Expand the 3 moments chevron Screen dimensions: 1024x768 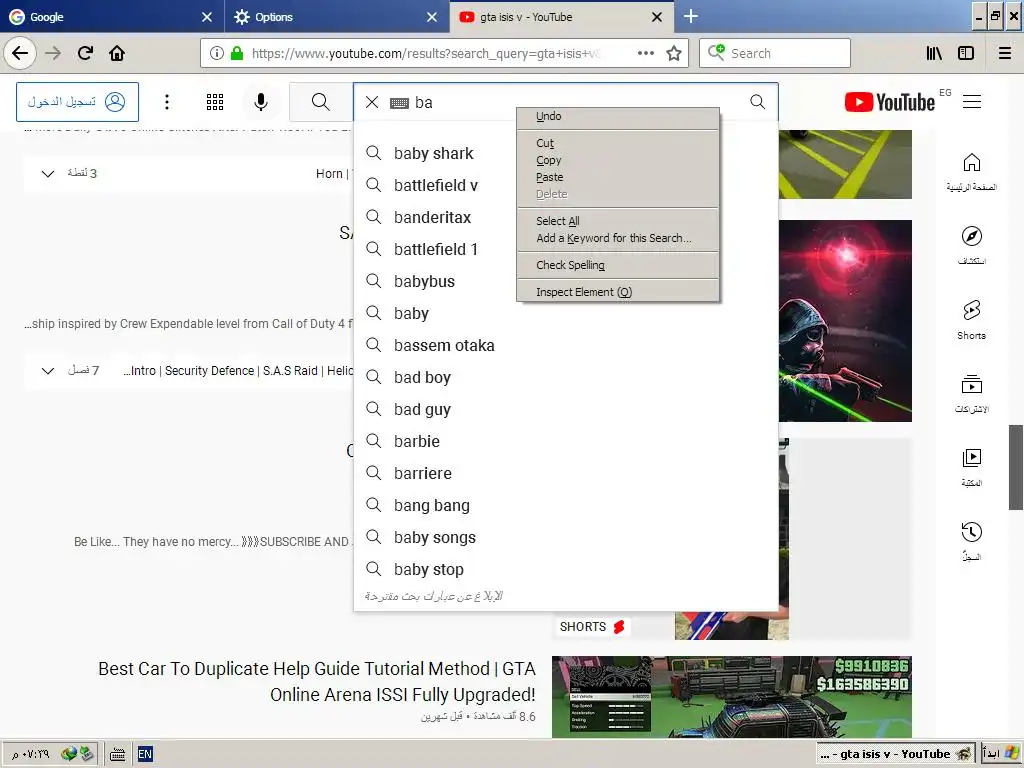[48, 174]
